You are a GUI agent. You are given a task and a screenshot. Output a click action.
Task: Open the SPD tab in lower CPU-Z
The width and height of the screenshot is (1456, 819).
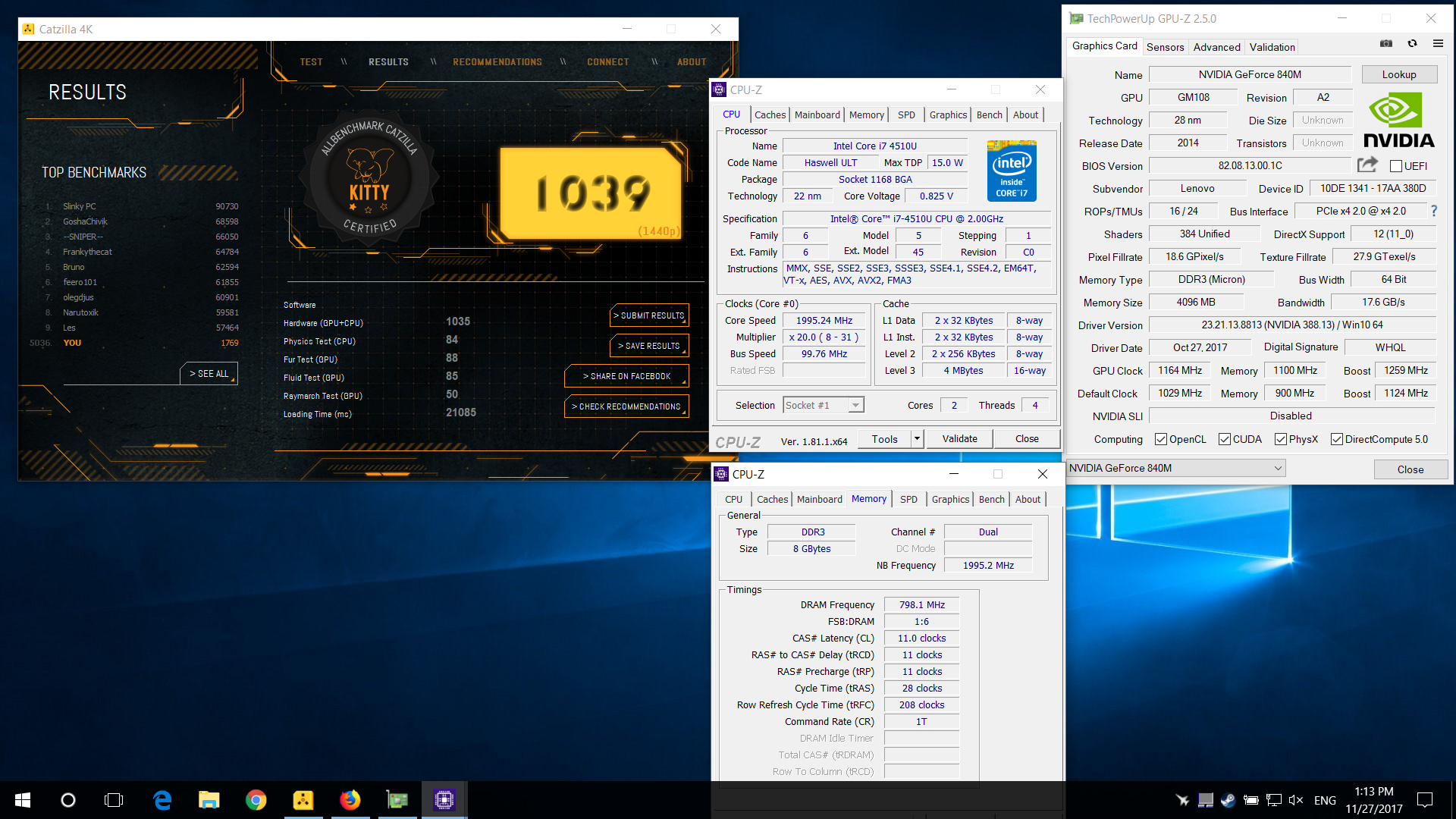[x=908, y=499]
